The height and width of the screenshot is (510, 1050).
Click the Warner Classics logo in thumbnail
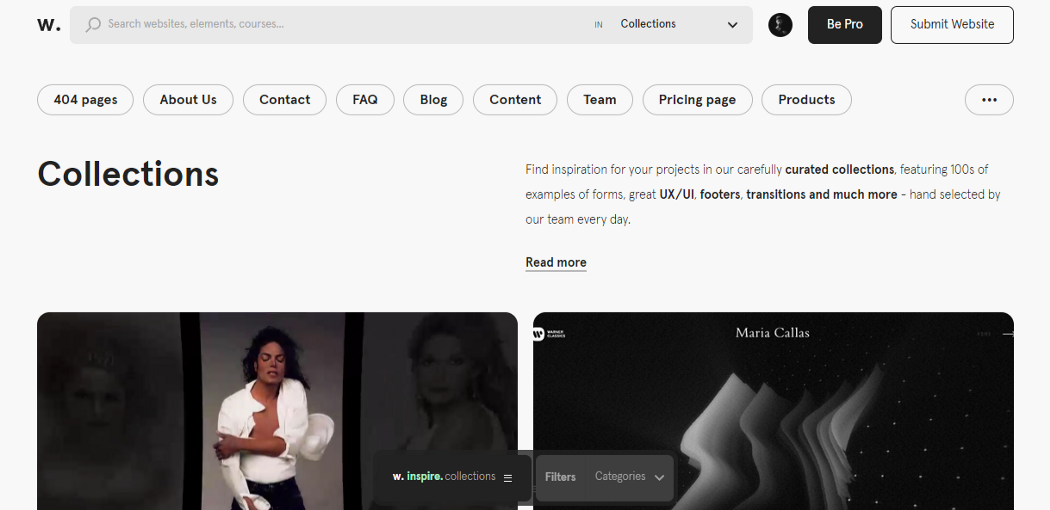[549, 333]
